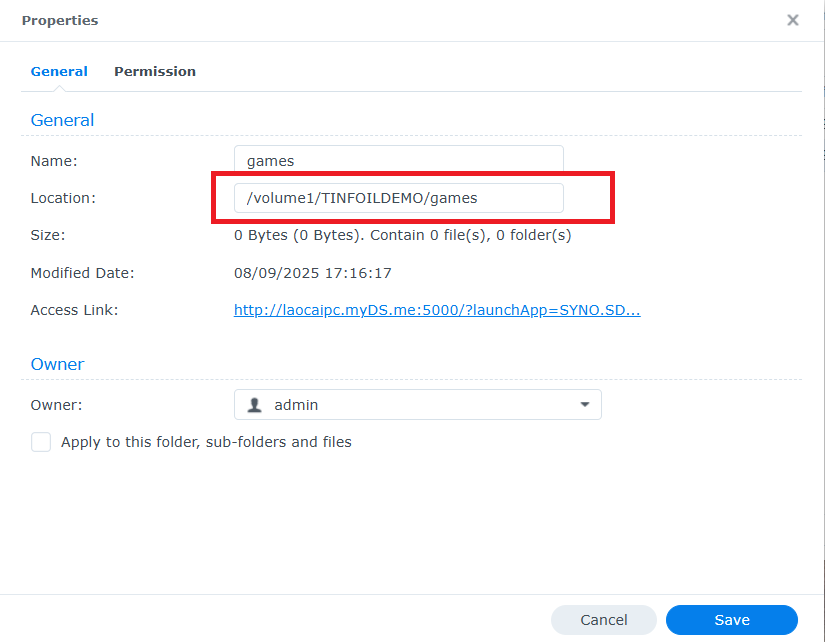The height and width of the screenshot is (643, 825).
Task: Switch to the Permission tab
Action: pos(155,72)
